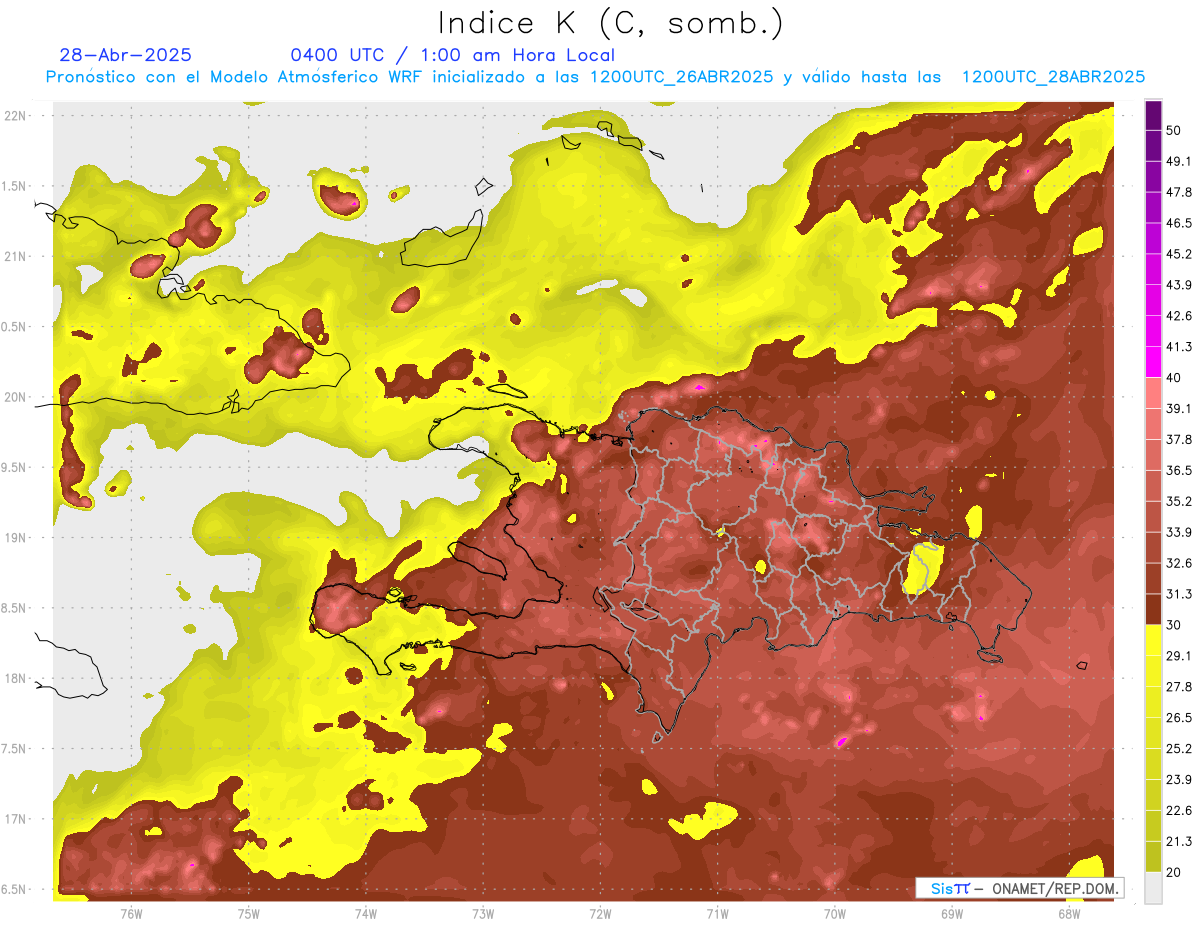Image resolution: width=1200 pixels, height=927 pixels.
Task: Click the gray swatch at the colorbar bottom
Action: pyautogui.click(x=1153, y=886)
